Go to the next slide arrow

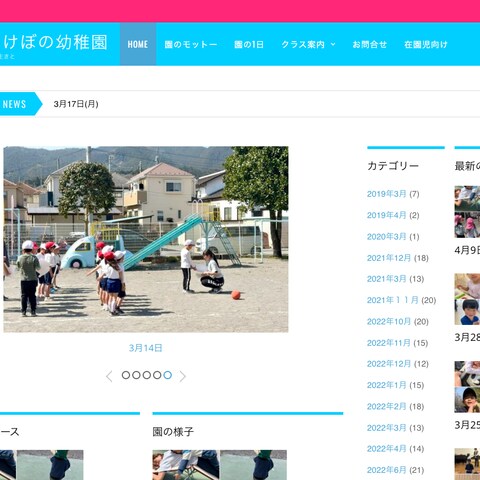182,376
